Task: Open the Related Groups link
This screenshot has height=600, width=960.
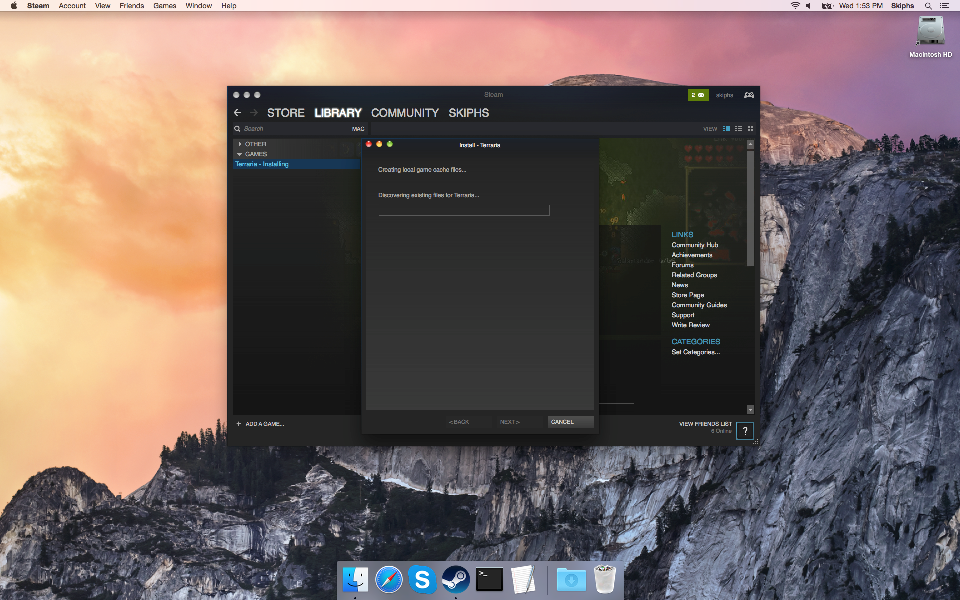Action: (x=694, y=275)
